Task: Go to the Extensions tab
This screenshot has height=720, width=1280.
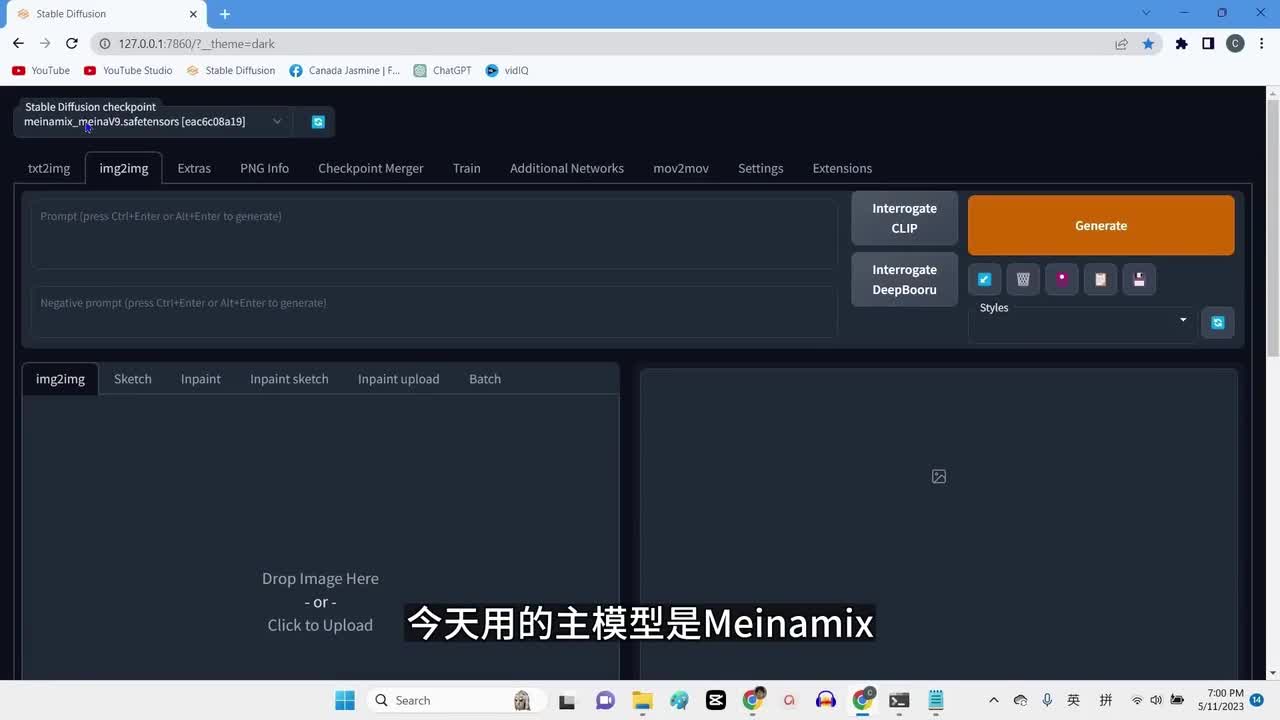Action: [x=842, y=168]
